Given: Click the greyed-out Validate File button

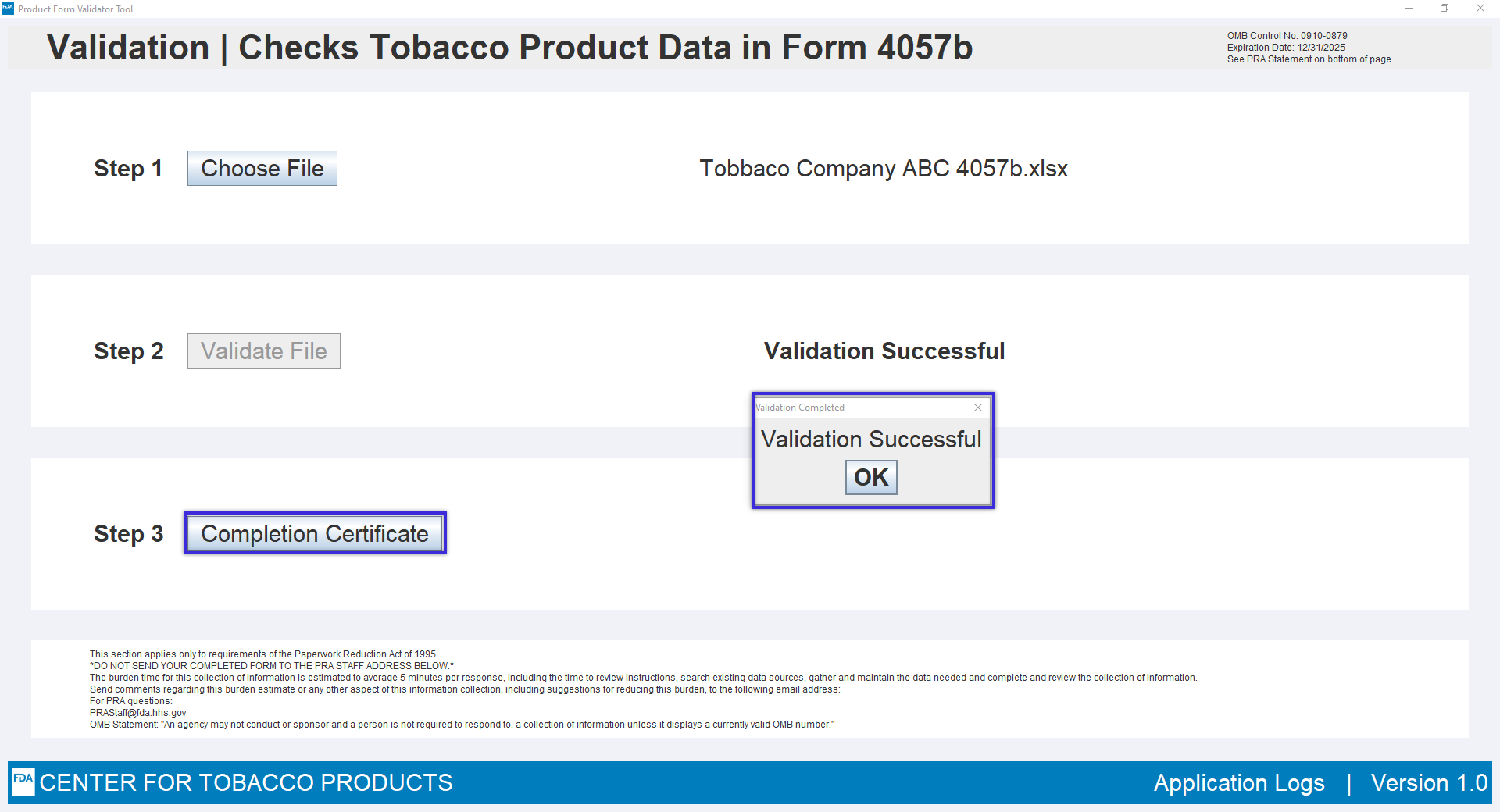Looking at the screenshot, I should point(263,351).
